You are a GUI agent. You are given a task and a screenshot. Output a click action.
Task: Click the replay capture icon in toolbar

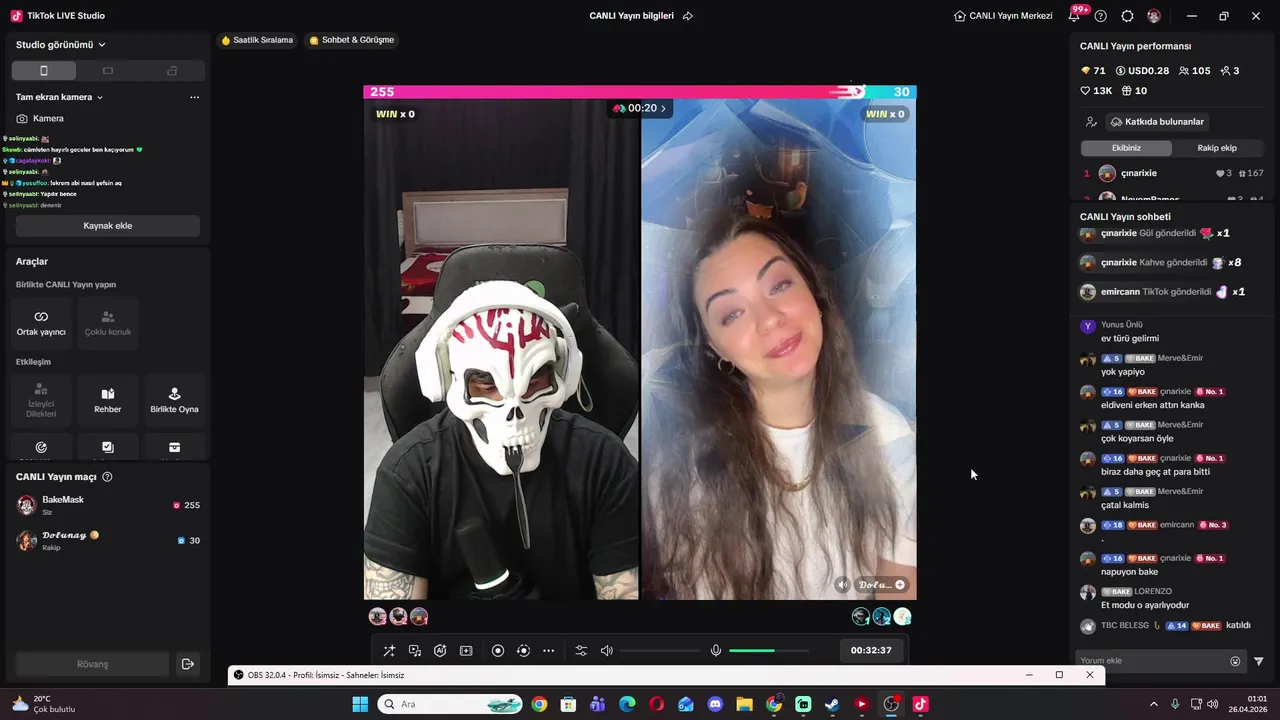[523, 651]
